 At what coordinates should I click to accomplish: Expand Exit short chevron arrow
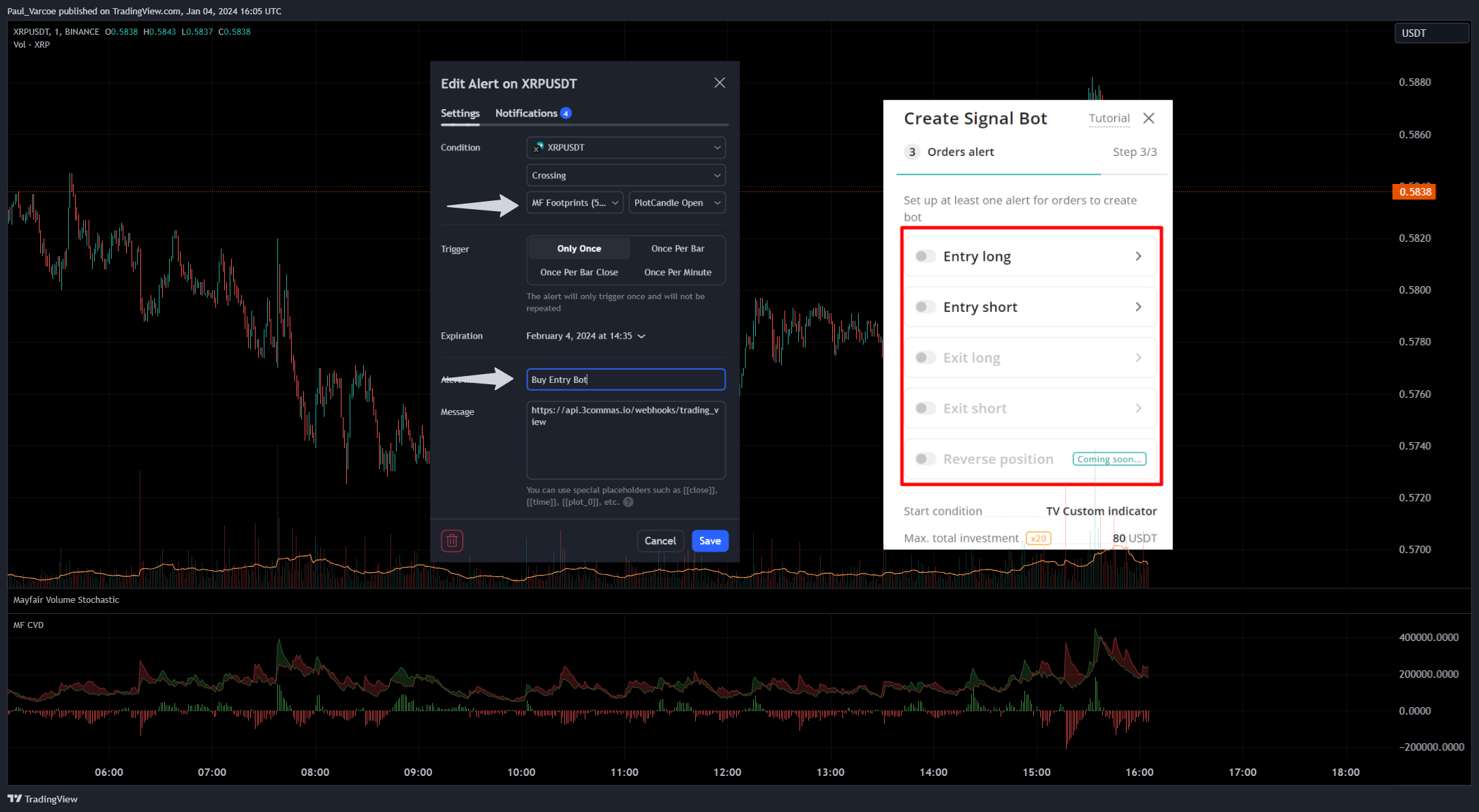tap(1138, 408)
